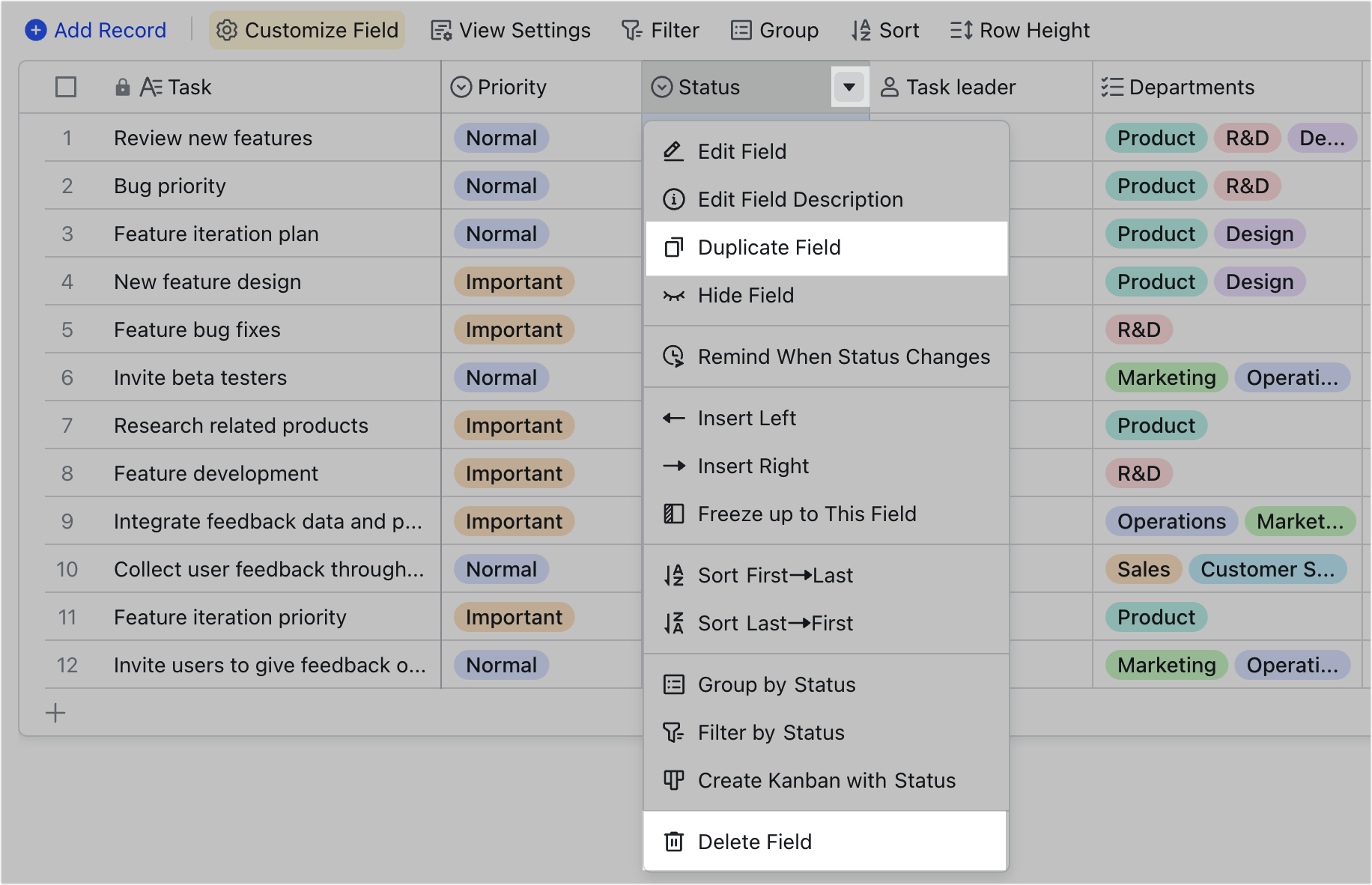Choose Group by Status in the menu
Screen dimensions: 1372x885
(x=777, y=684)
